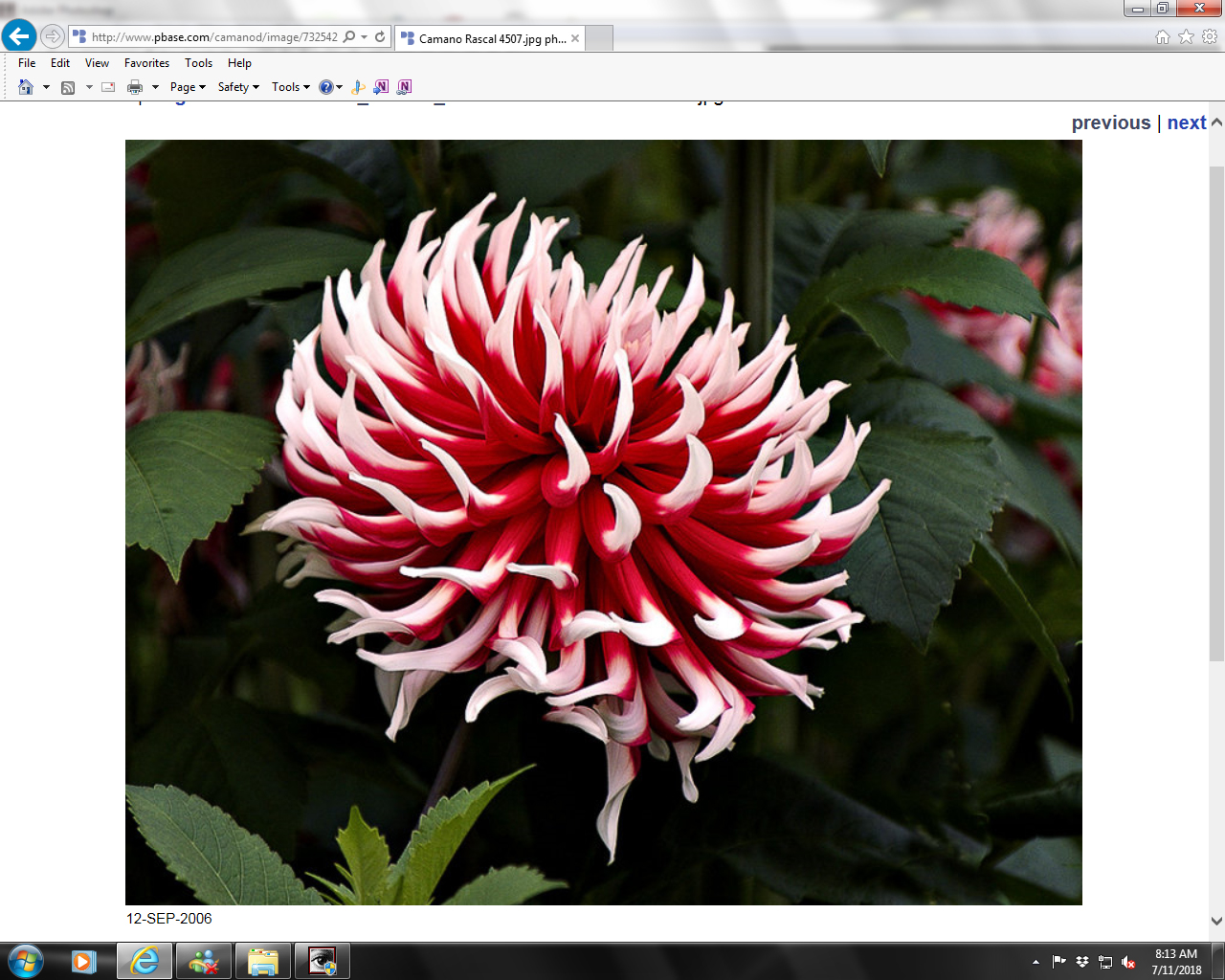Image resolution: width=1225 pixels, height=980 pixels.
Task: Open browser Home icon at top right
Action: (x=1163, y=36)
